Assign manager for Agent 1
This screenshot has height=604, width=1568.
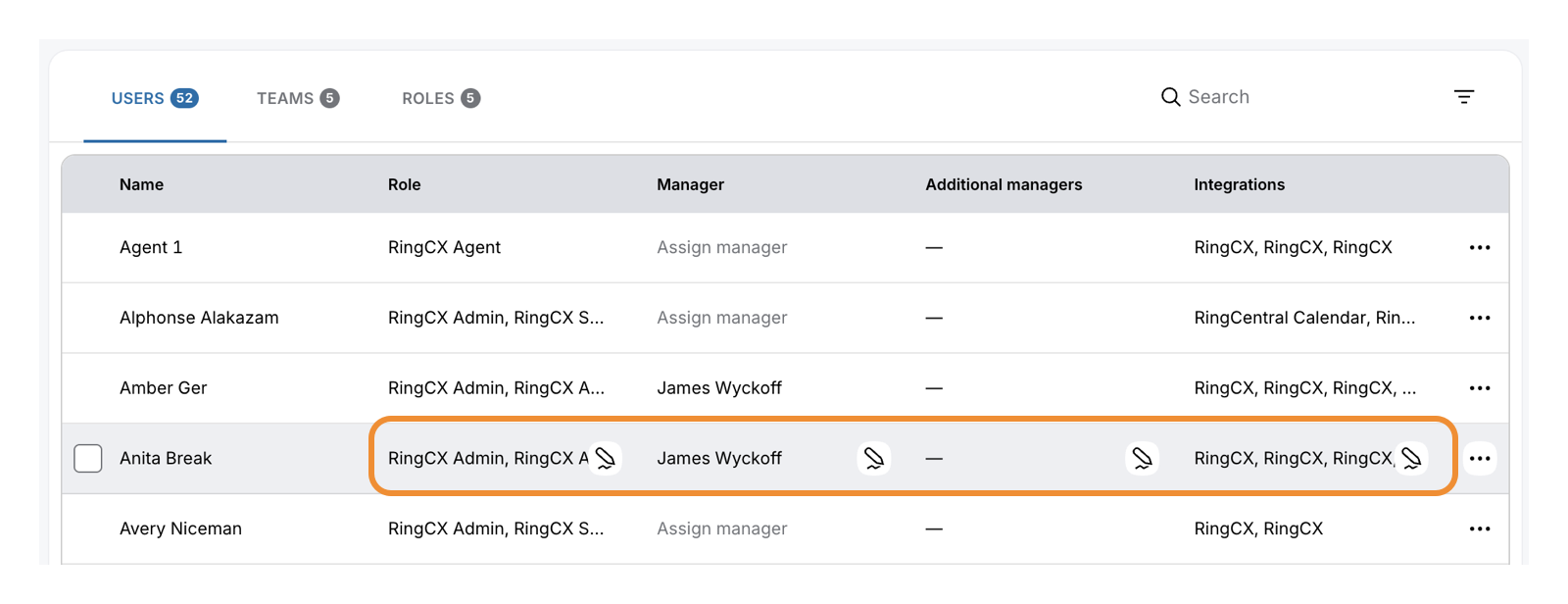(721, 248)
